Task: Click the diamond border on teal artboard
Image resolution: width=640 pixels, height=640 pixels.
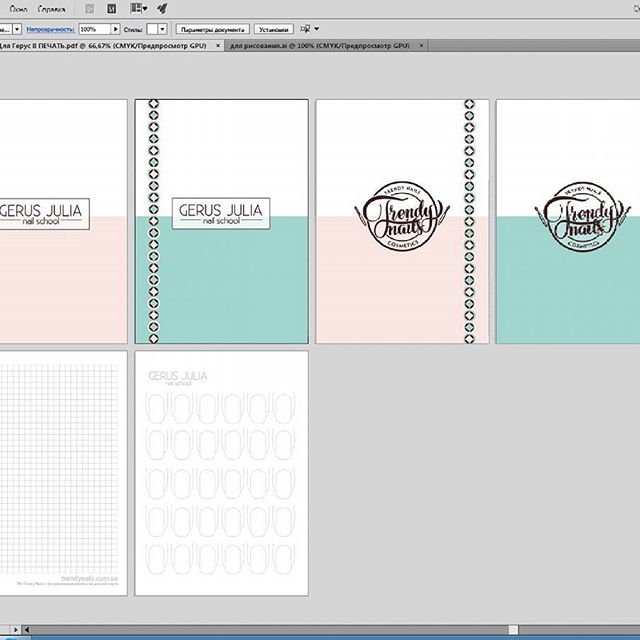Action: click(153, 221)
